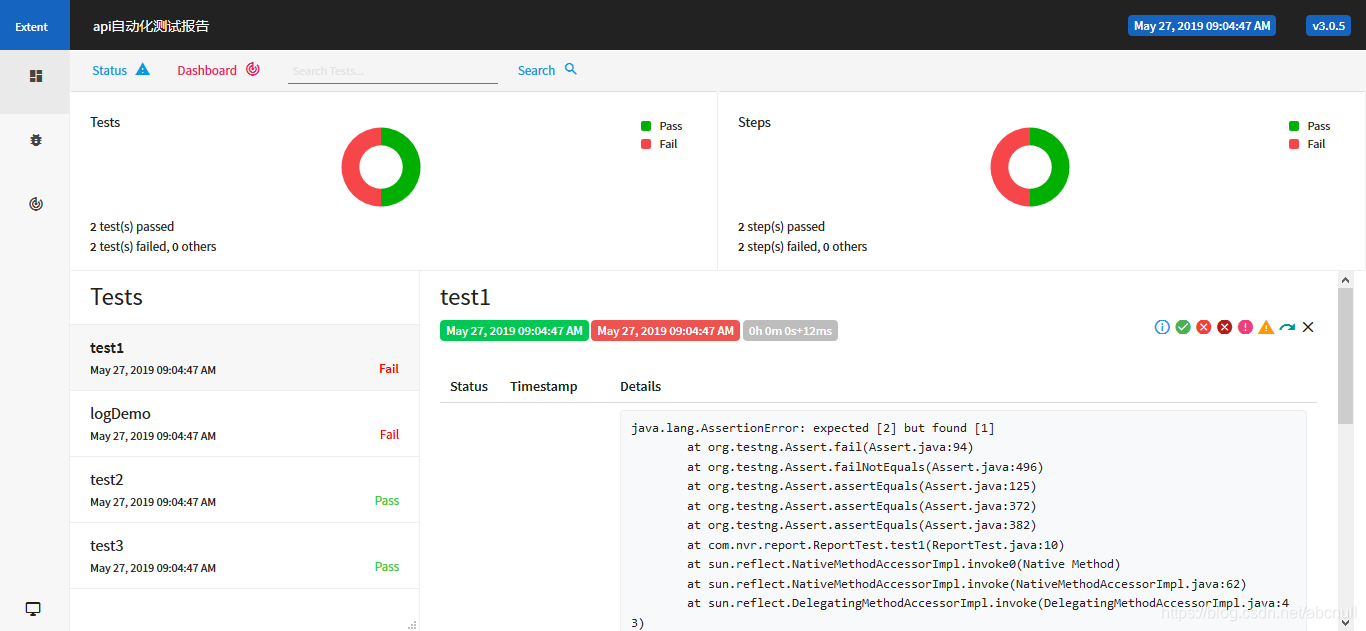Click red fail segment of Tests donut
This screenshot has width=1366, height=631.
pos(351,167)
